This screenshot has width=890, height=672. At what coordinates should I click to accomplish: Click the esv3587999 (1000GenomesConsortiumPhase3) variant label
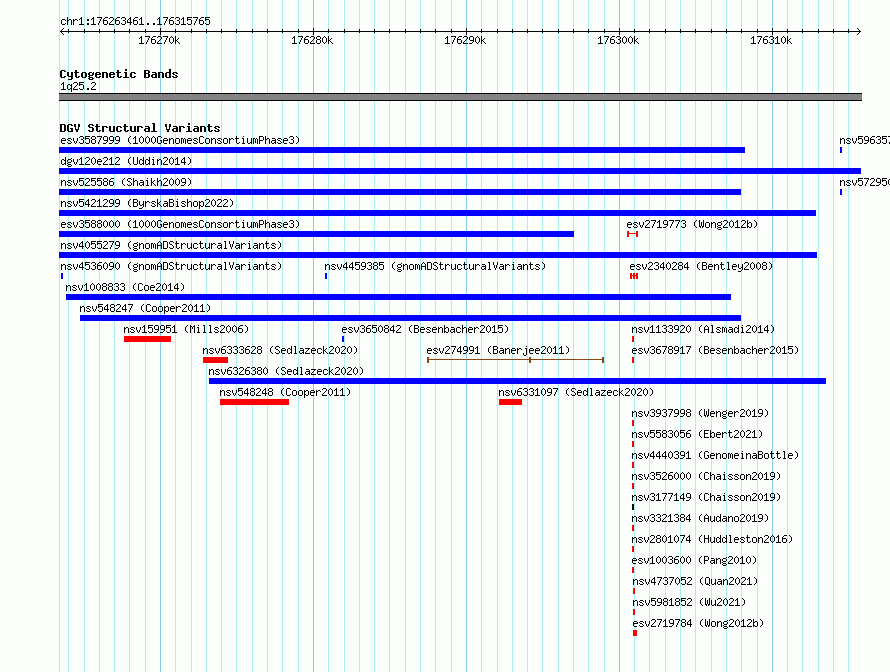(x=180, y=140)
